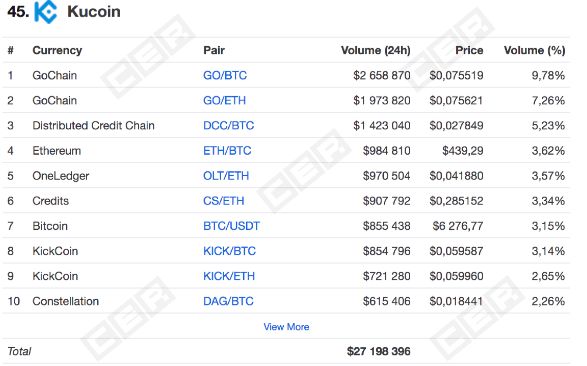Sort by the Currency column header
The image size is (587, 366).
pos(57,50)
